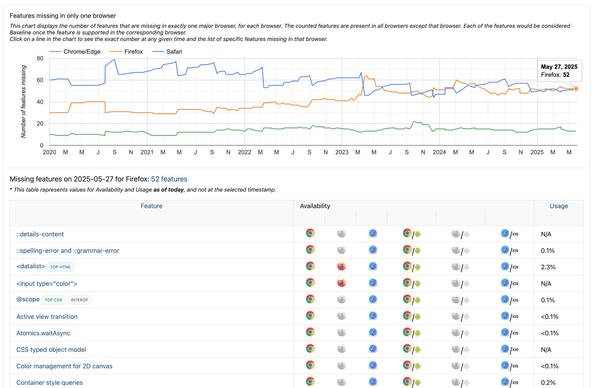This screenshot has width=594, height=388.
Task: Sort table by Usage column header
Action: tap(559, 206)
